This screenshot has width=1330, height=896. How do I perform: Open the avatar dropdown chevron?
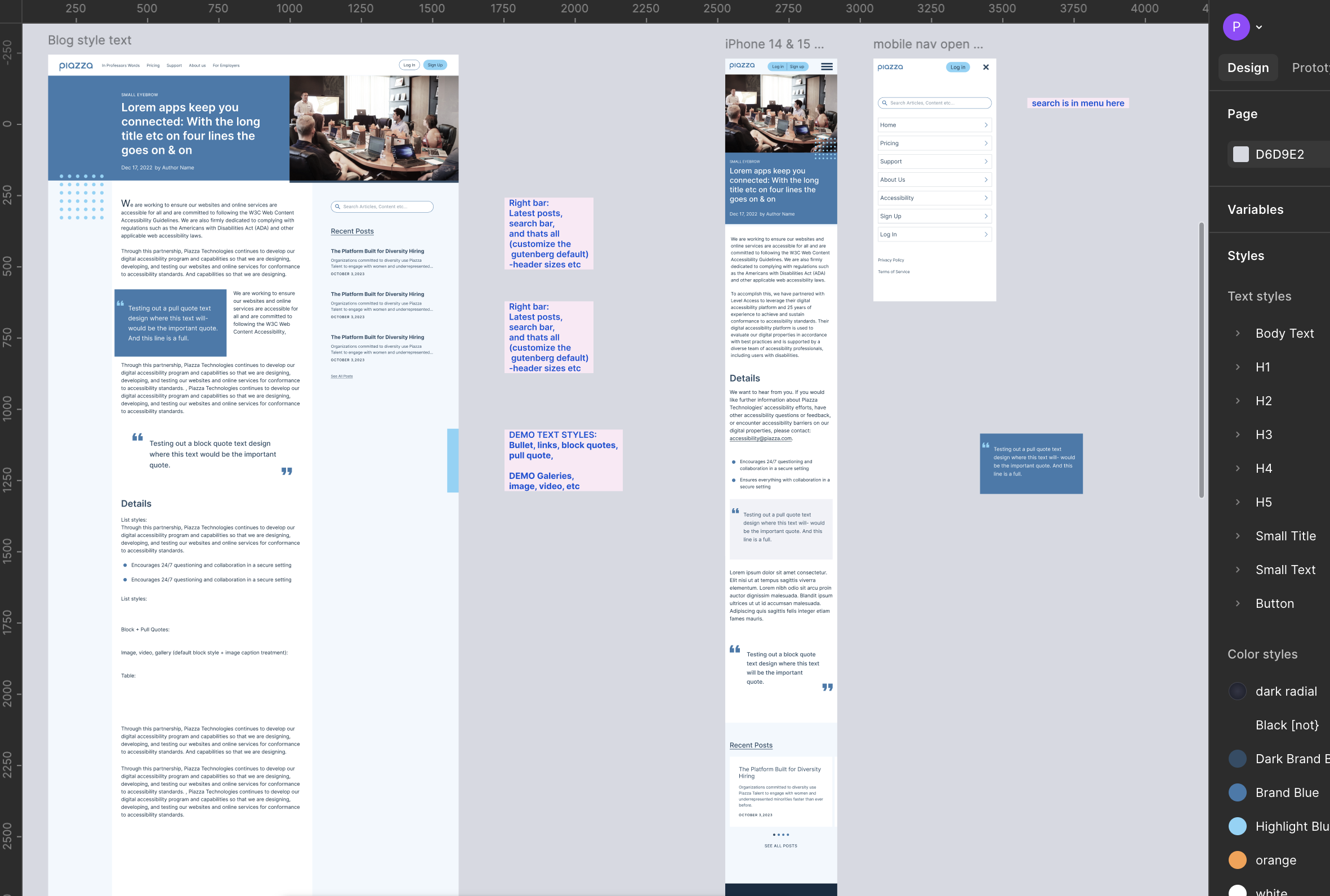click(x=1258, y=28)
